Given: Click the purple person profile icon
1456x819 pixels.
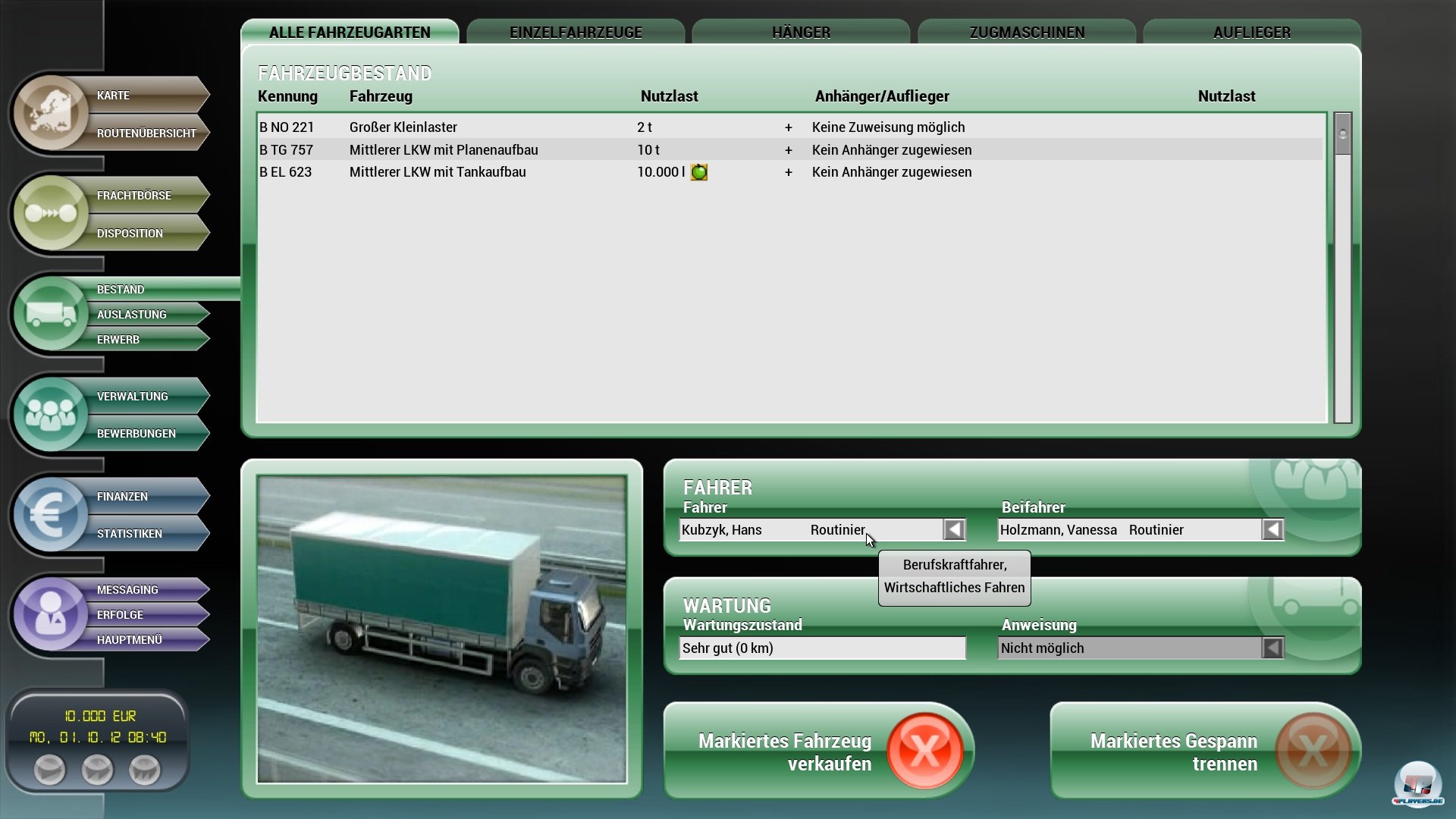Looking at the screenshot, I should click(x=50, y=613).
